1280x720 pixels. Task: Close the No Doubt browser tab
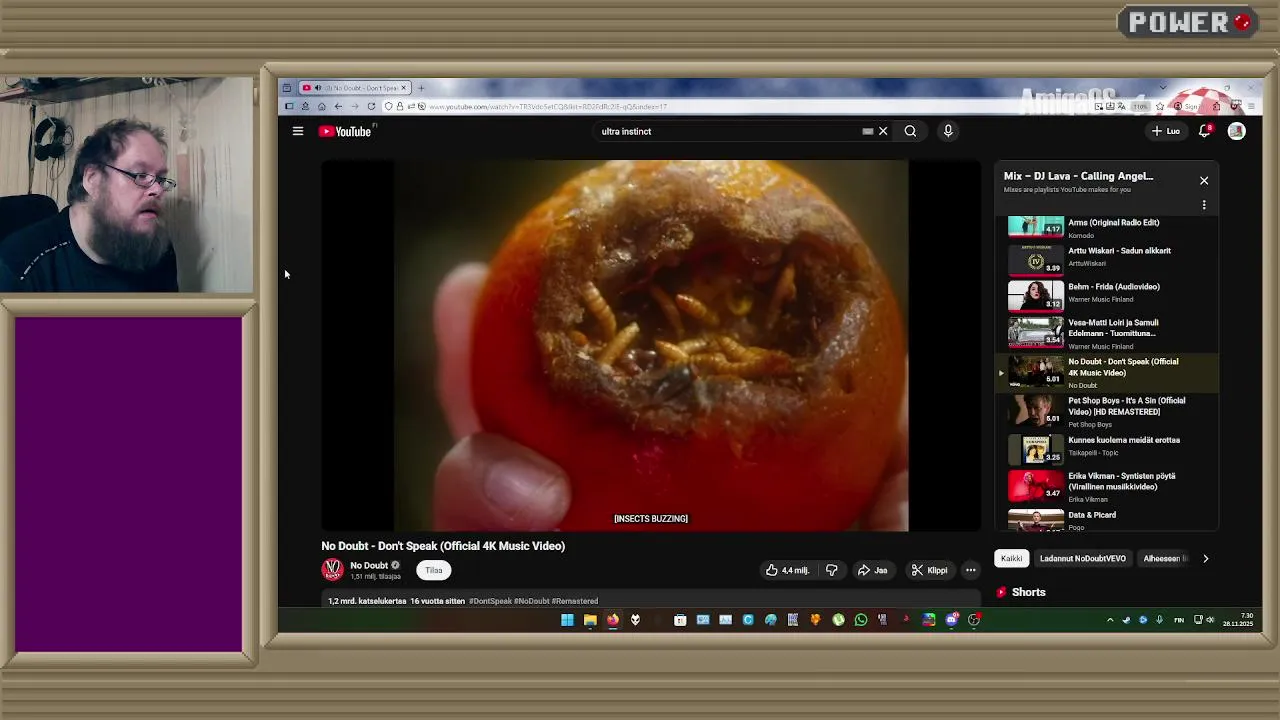pyautogui.click(x=404, y=88)
